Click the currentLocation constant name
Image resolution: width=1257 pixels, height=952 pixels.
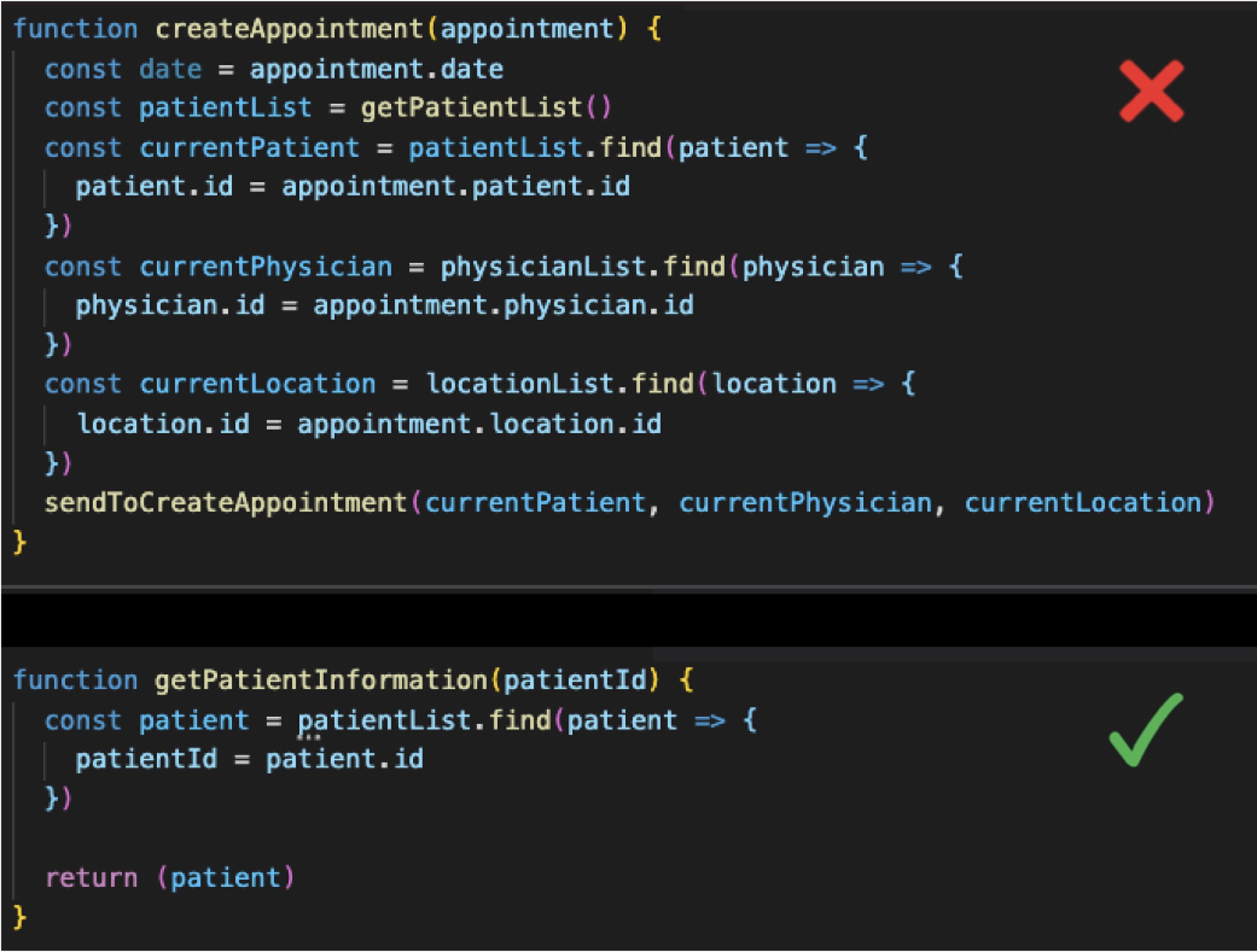pos(258,385)
